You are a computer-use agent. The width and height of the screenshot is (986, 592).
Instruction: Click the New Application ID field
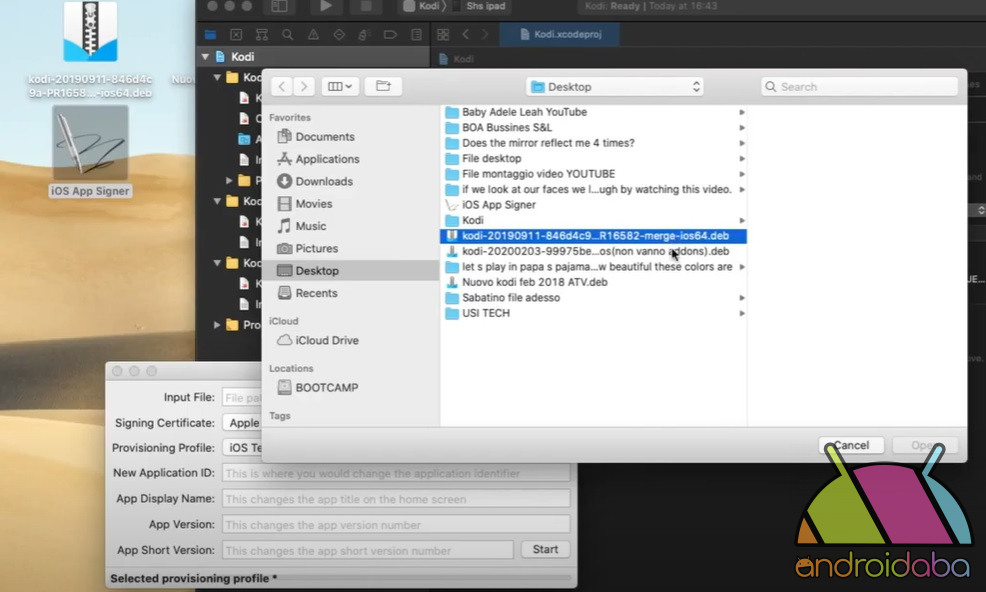[x=396, y=473]
